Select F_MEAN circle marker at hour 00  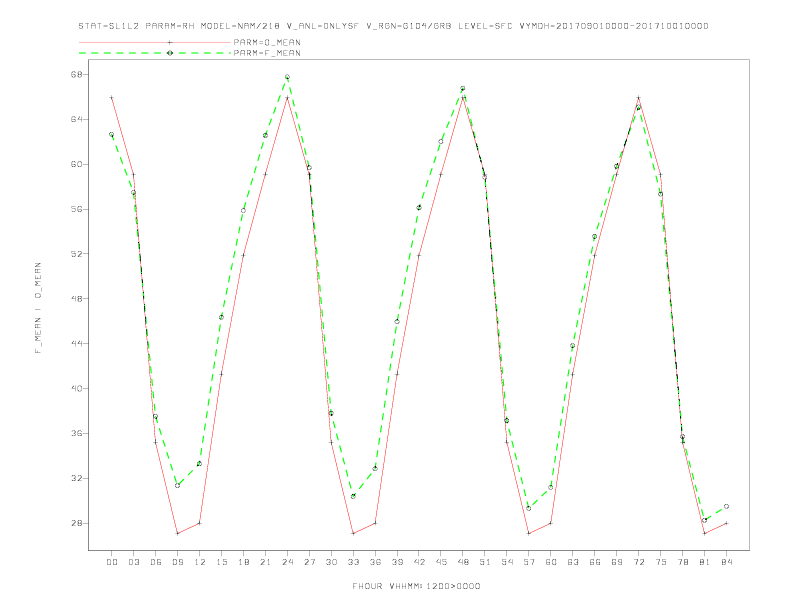(112, 134)
